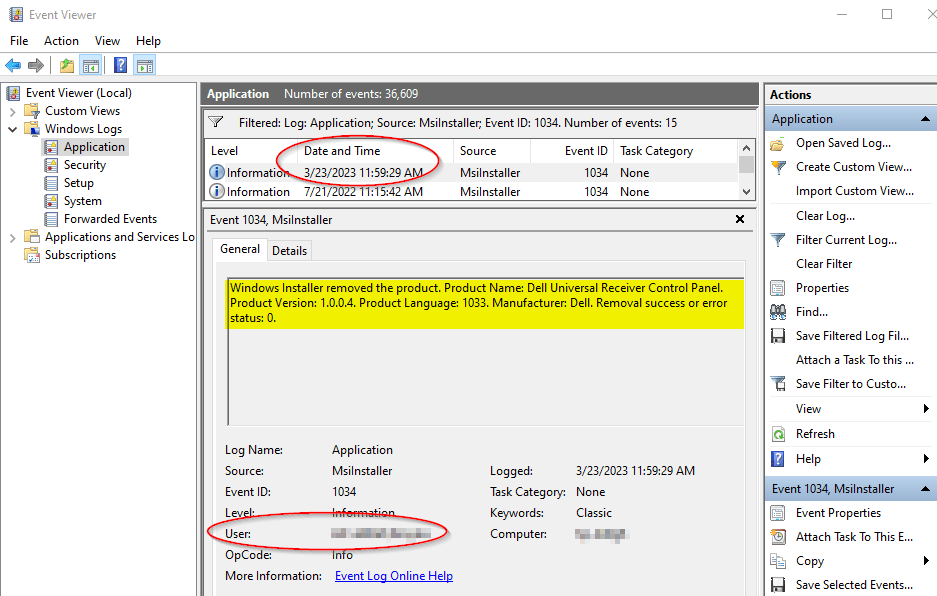Sort by the Source column header

(x=492, y=151)
